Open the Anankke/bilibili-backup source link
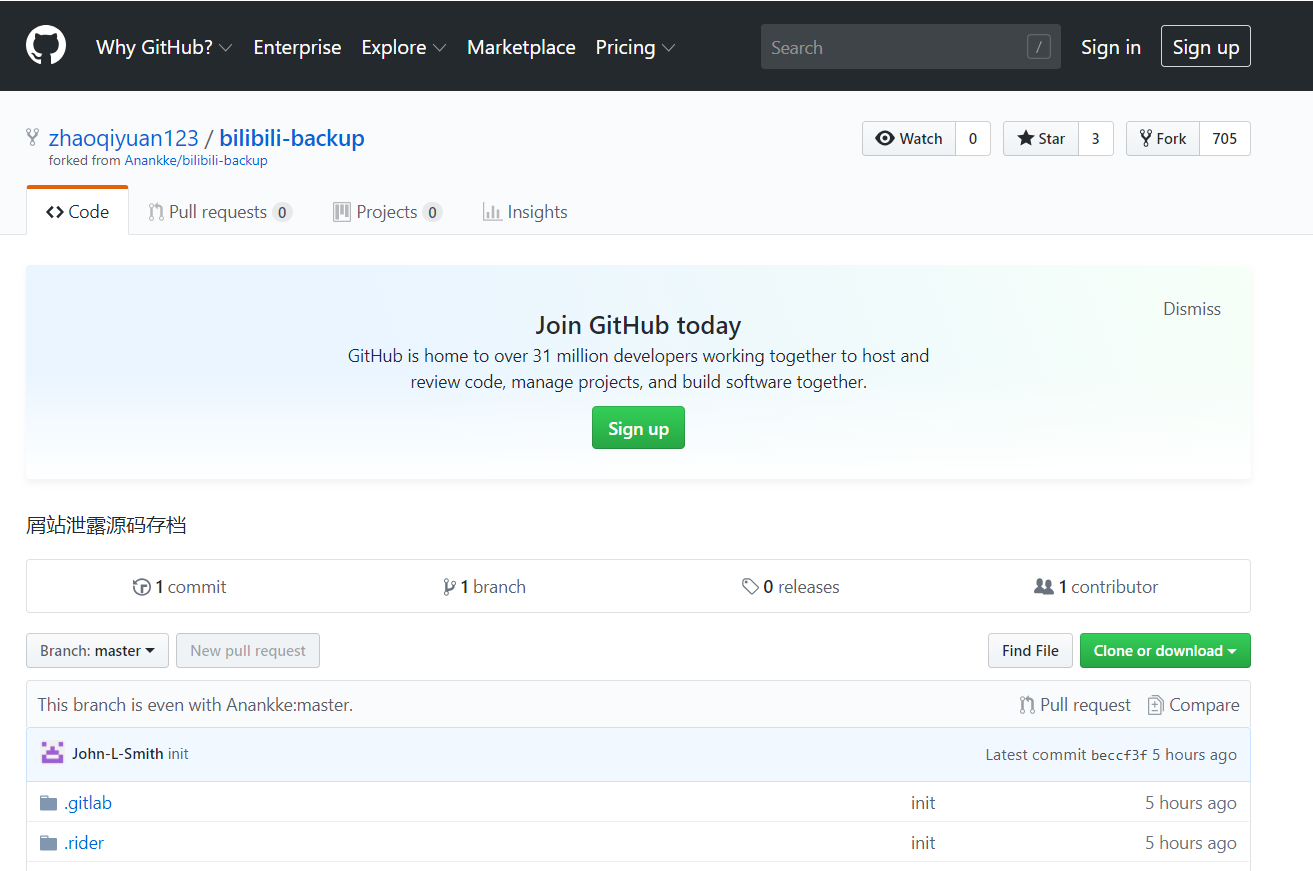The height and width of the screenshot is (871, 1313). point(196,160)
